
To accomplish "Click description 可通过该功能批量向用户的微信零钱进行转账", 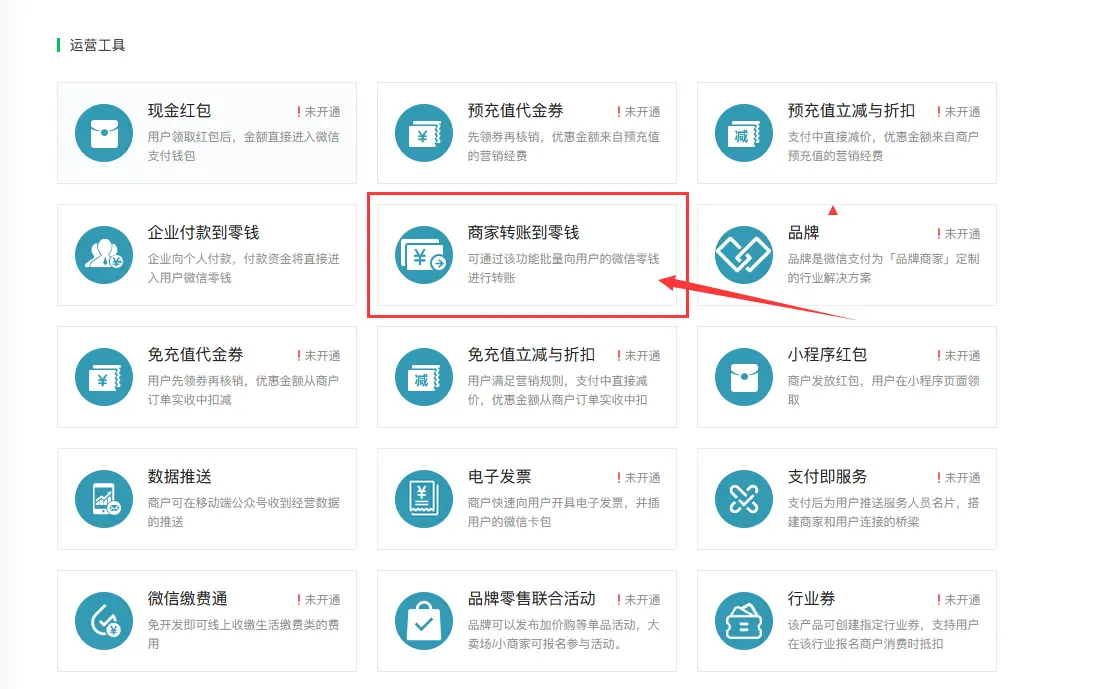I will coord(563,268).
